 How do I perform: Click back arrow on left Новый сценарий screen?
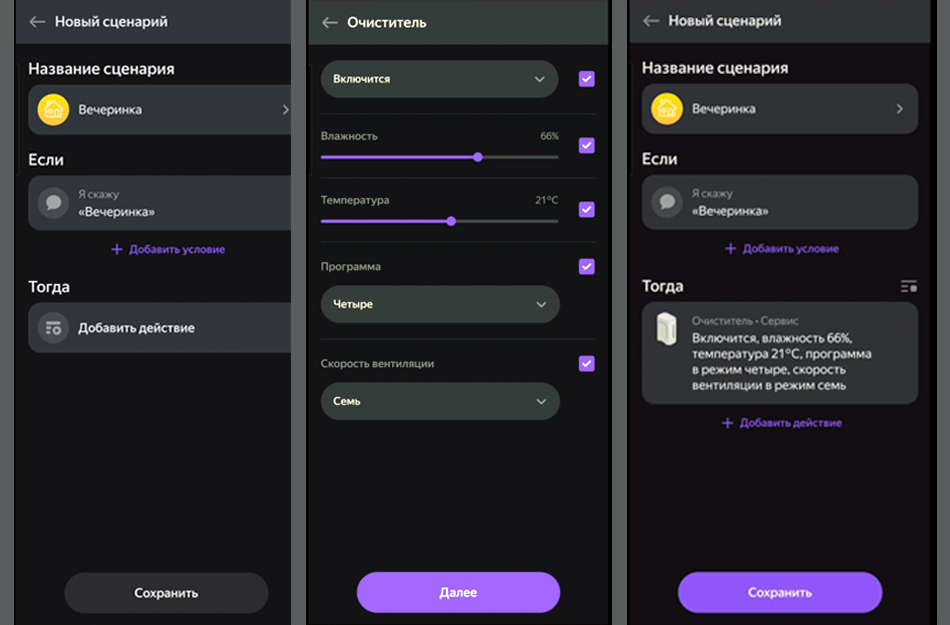tap(37, 21)
